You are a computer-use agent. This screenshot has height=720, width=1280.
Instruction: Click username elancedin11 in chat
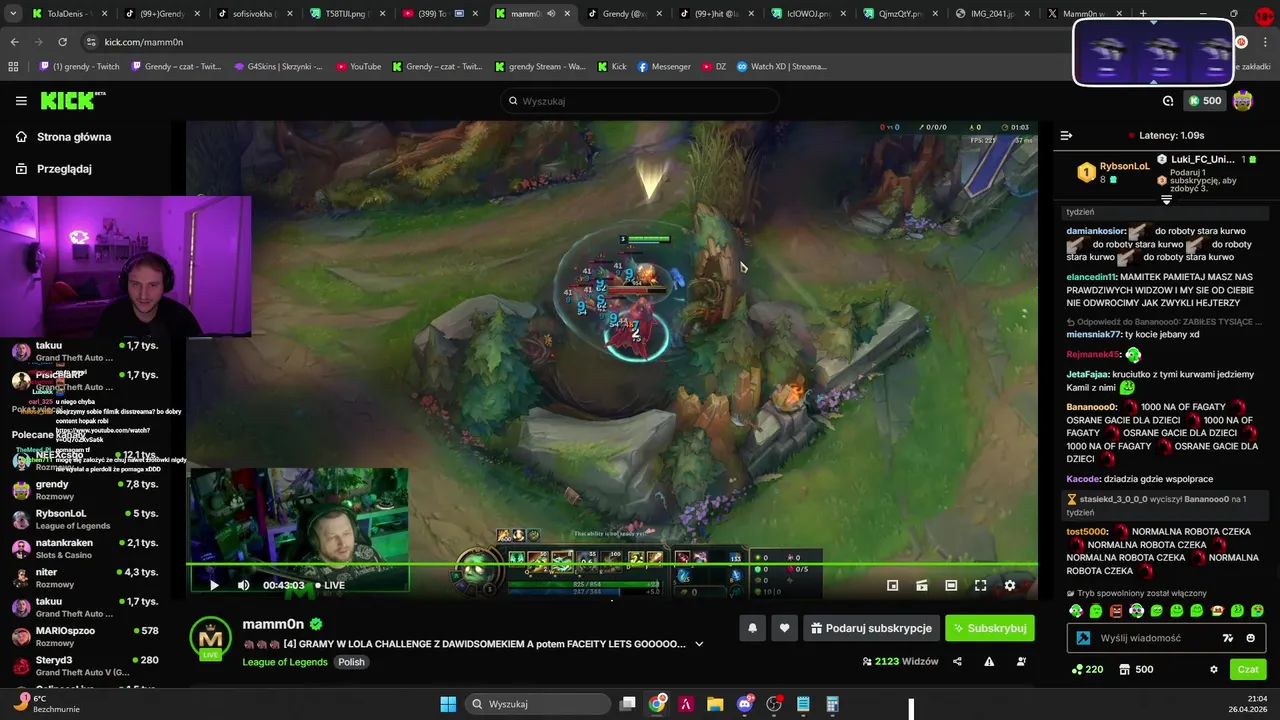pos(1091,277)
